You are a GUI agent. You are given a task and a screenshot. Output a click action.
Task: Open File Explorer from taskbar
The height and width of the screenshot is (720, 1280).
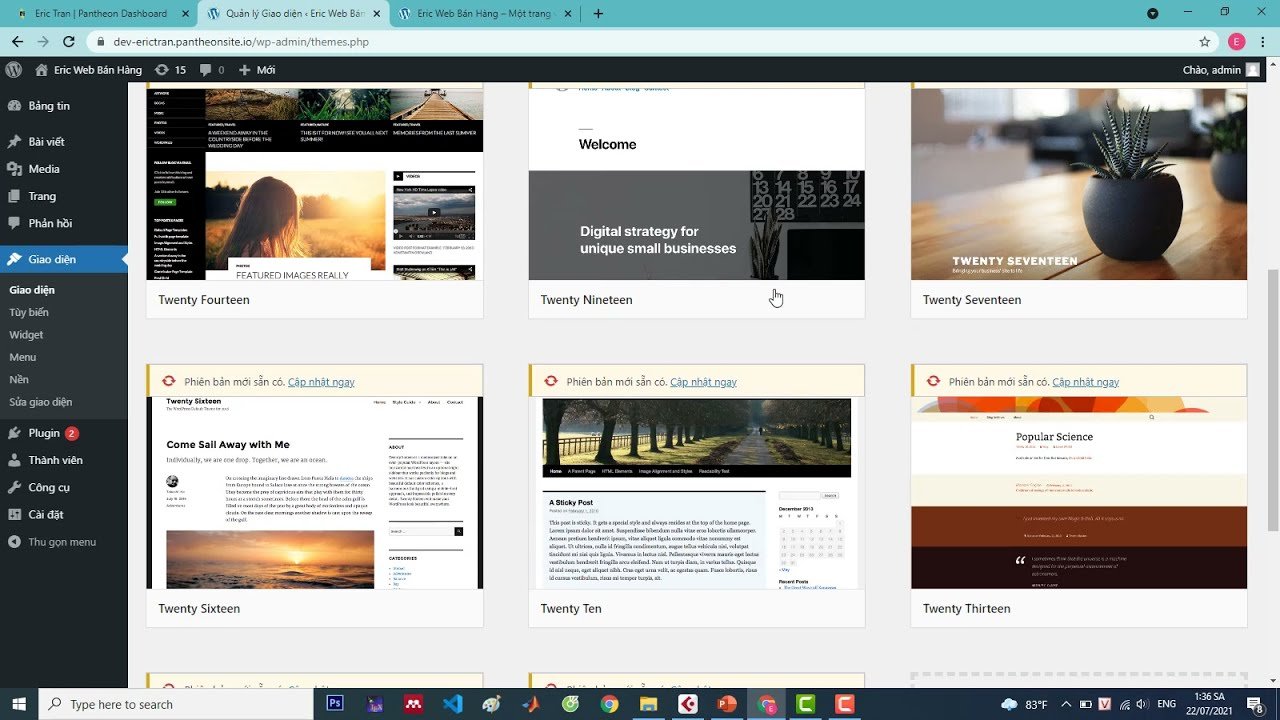[648, 704]
